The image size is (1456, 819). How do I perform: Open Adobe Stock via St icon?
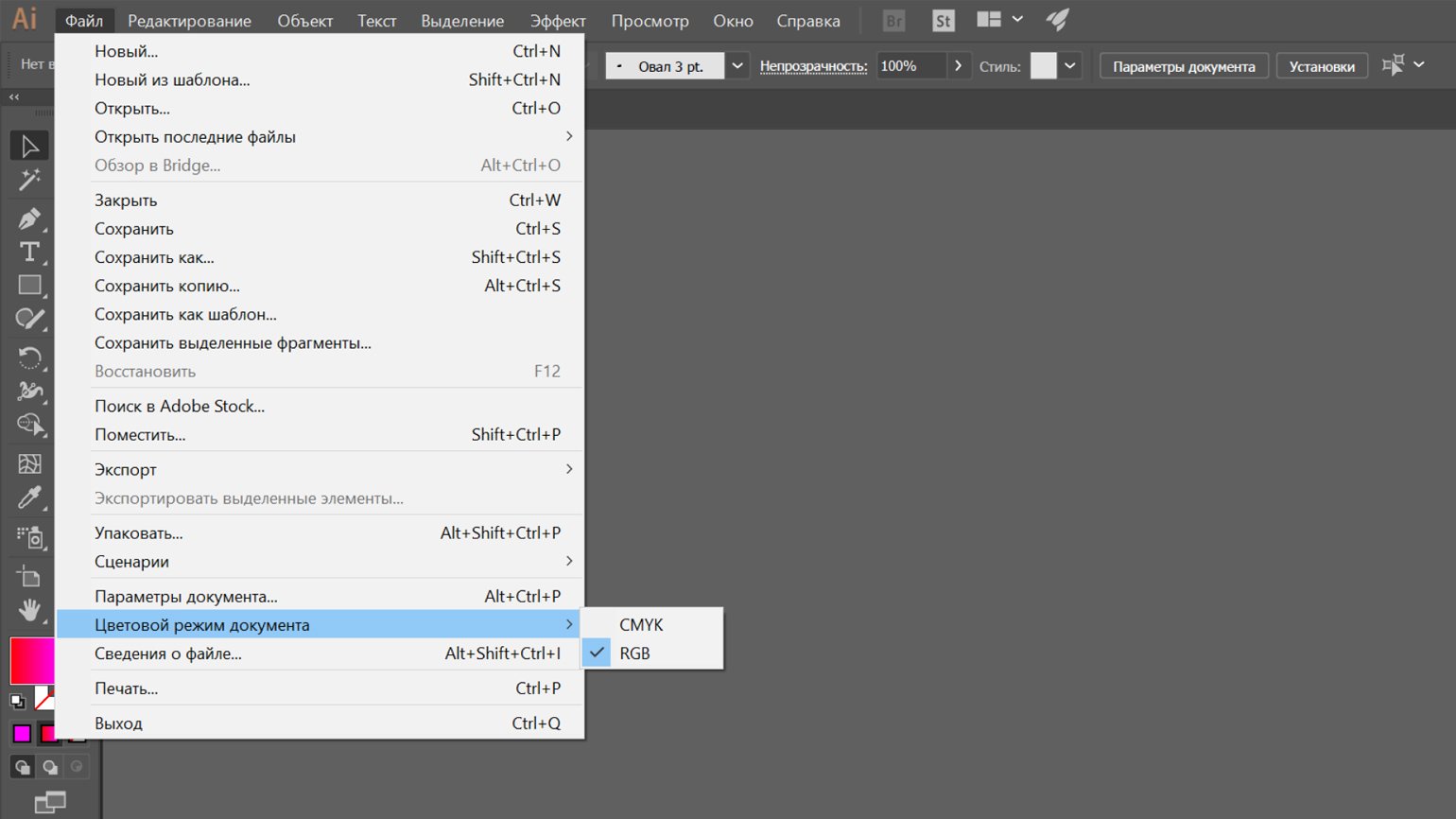(943, 21)
